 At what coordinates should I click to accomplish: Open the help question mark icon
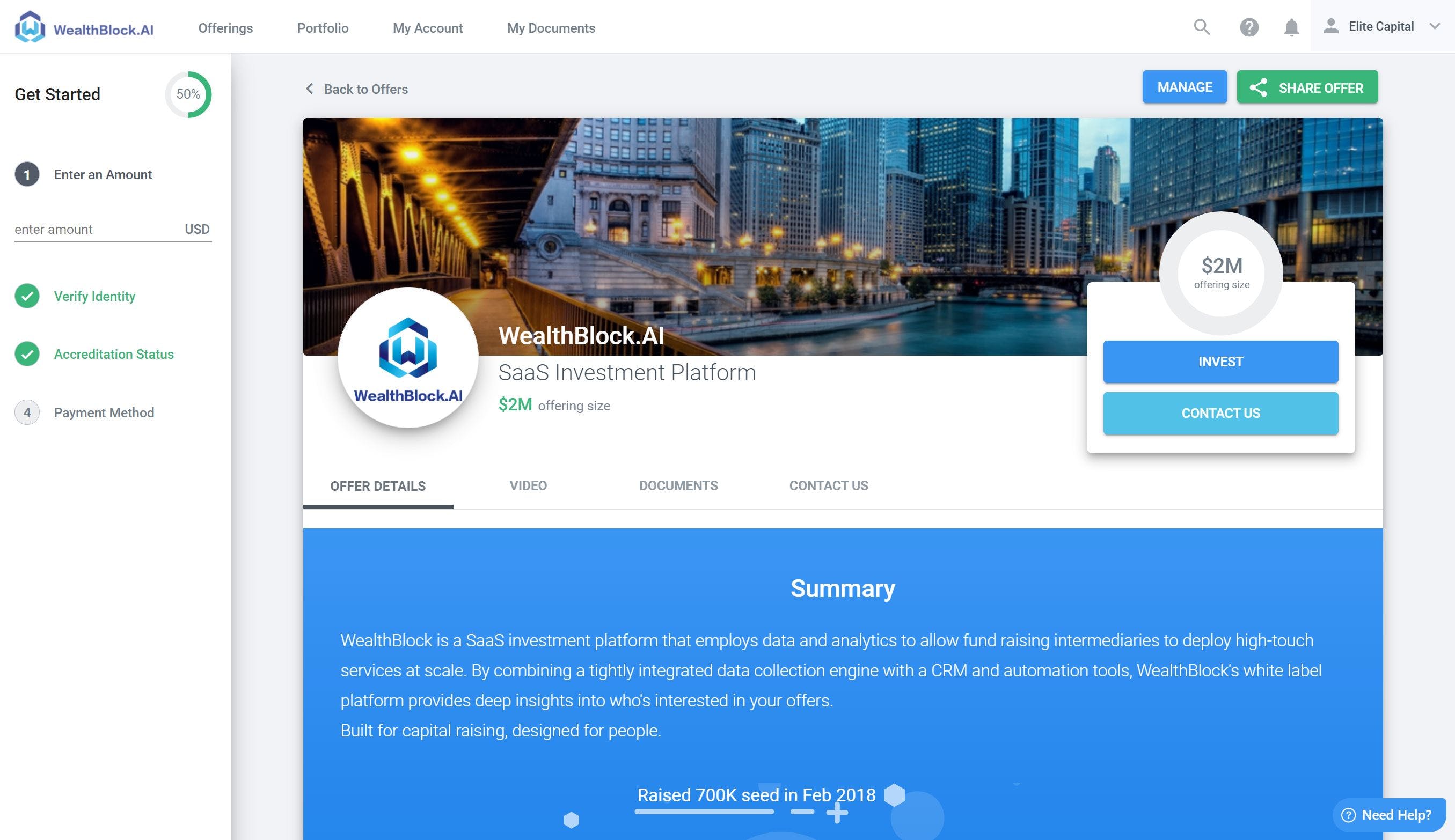(1249, 27)
